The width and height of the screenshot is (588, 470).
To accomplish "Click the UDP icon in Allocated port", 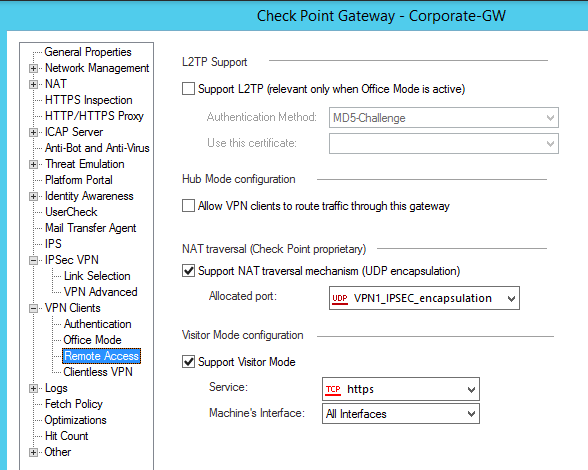I will tap(340, 299).
